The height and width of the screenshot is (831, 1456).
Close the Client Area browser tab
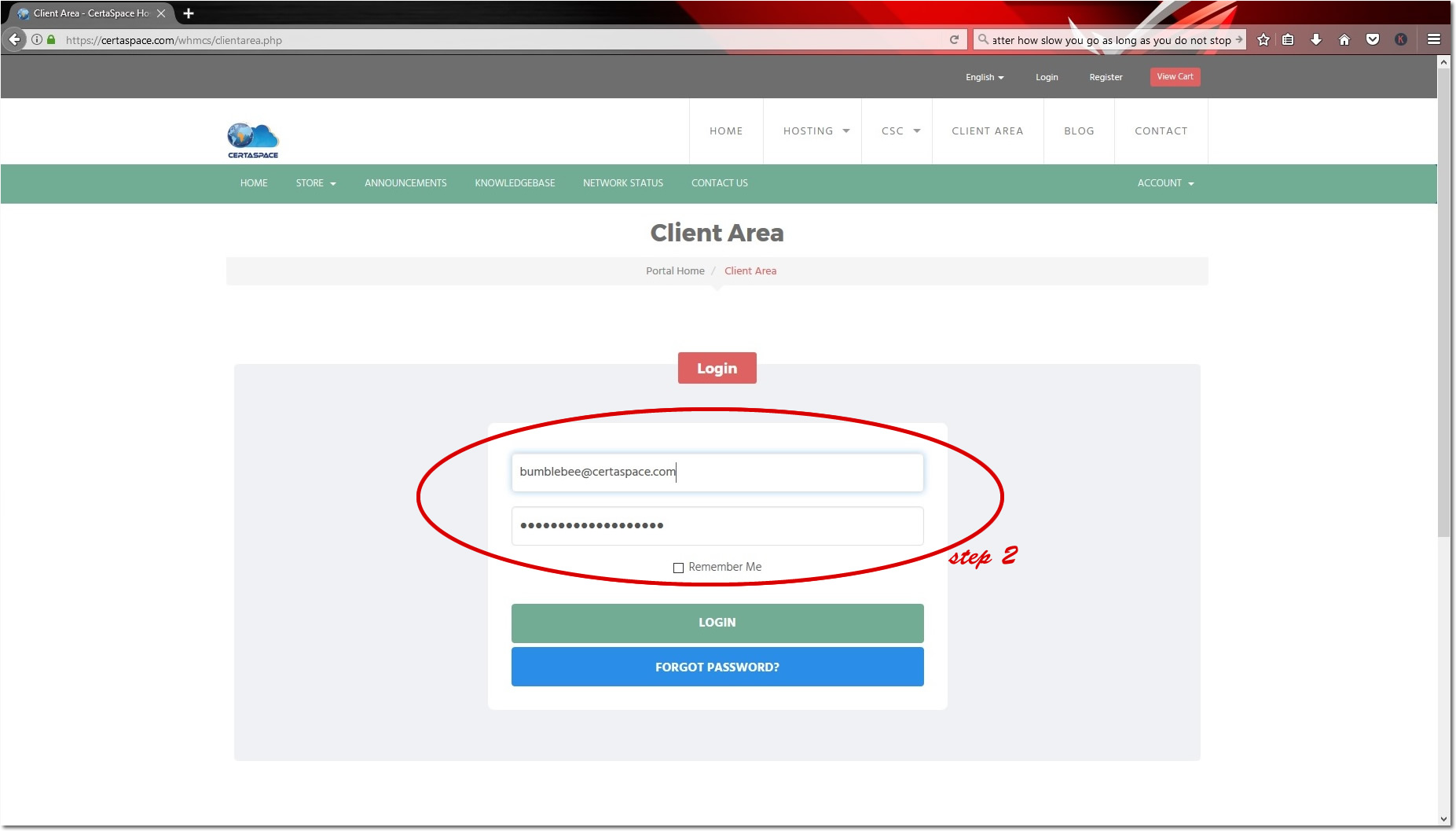click(x=161, y=13)
